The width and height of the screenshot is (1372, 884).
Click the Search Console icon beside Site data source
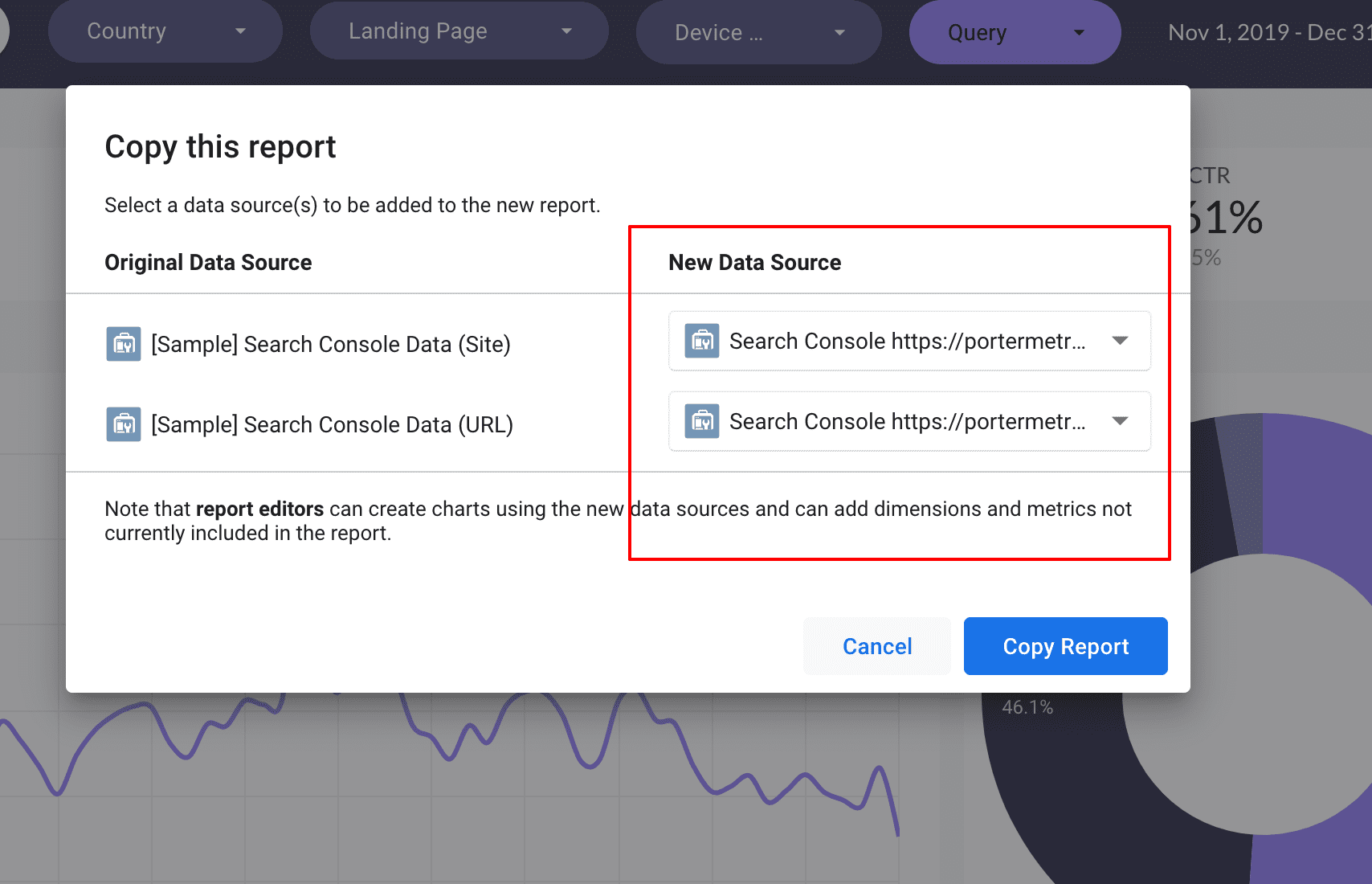click(124, 344)
